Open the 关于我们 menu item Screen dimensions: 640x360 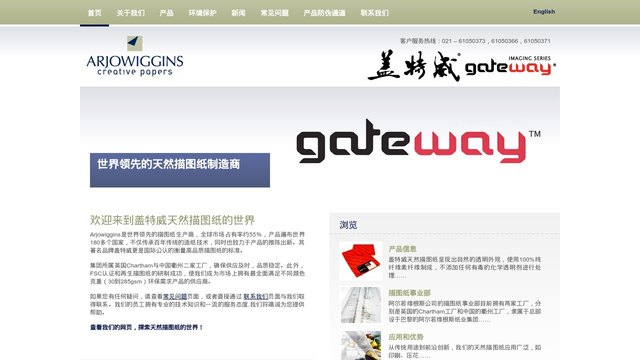pyautogui.click(x=131, y=13)
